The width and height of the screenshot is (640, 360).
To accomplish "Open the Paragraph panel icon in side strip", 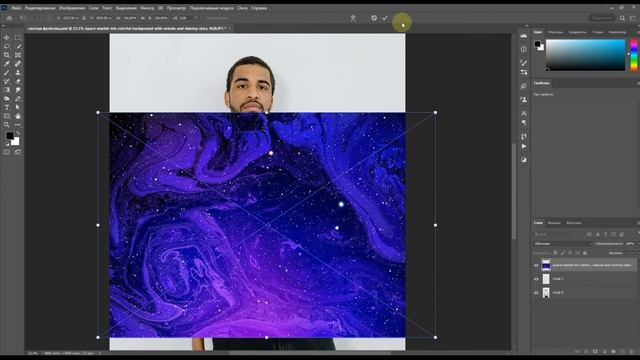I will pos(524,122).
